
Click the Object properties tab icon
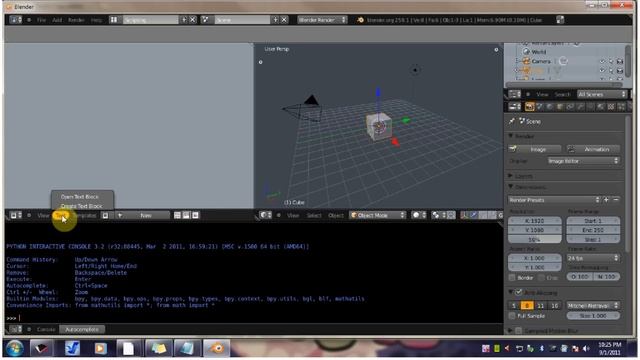(560, 107)
